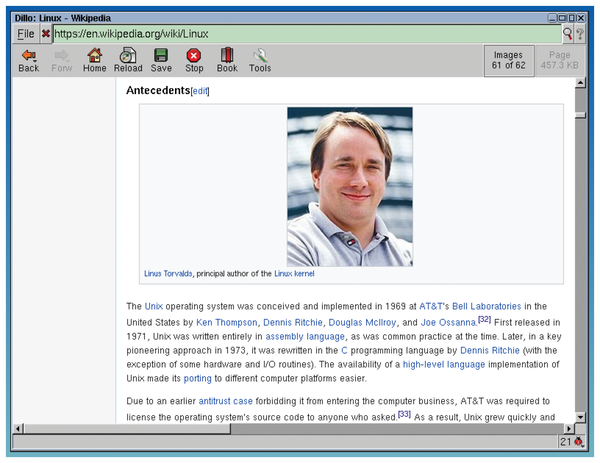Reload the current page
The height and width of the screenshot is (463, 600).
128,61
